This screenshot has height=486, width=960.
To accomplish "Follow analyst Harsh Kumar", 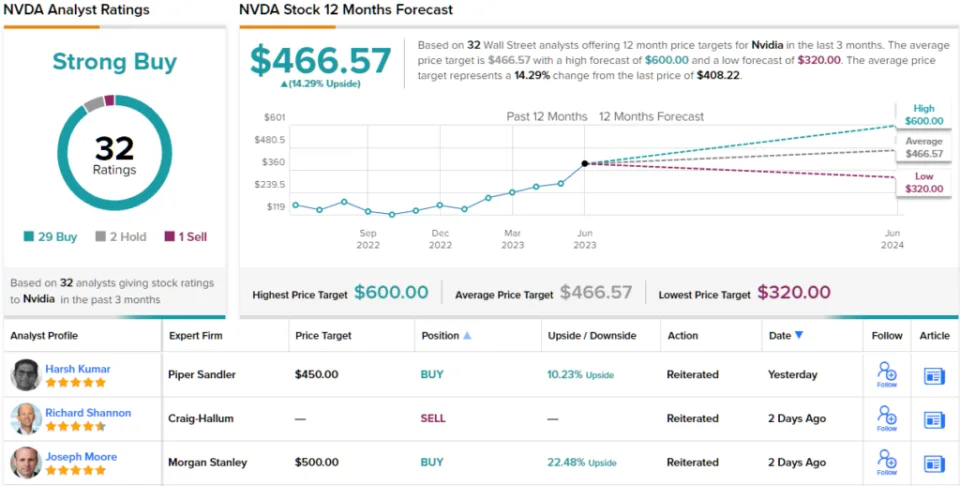I will 886,374.
